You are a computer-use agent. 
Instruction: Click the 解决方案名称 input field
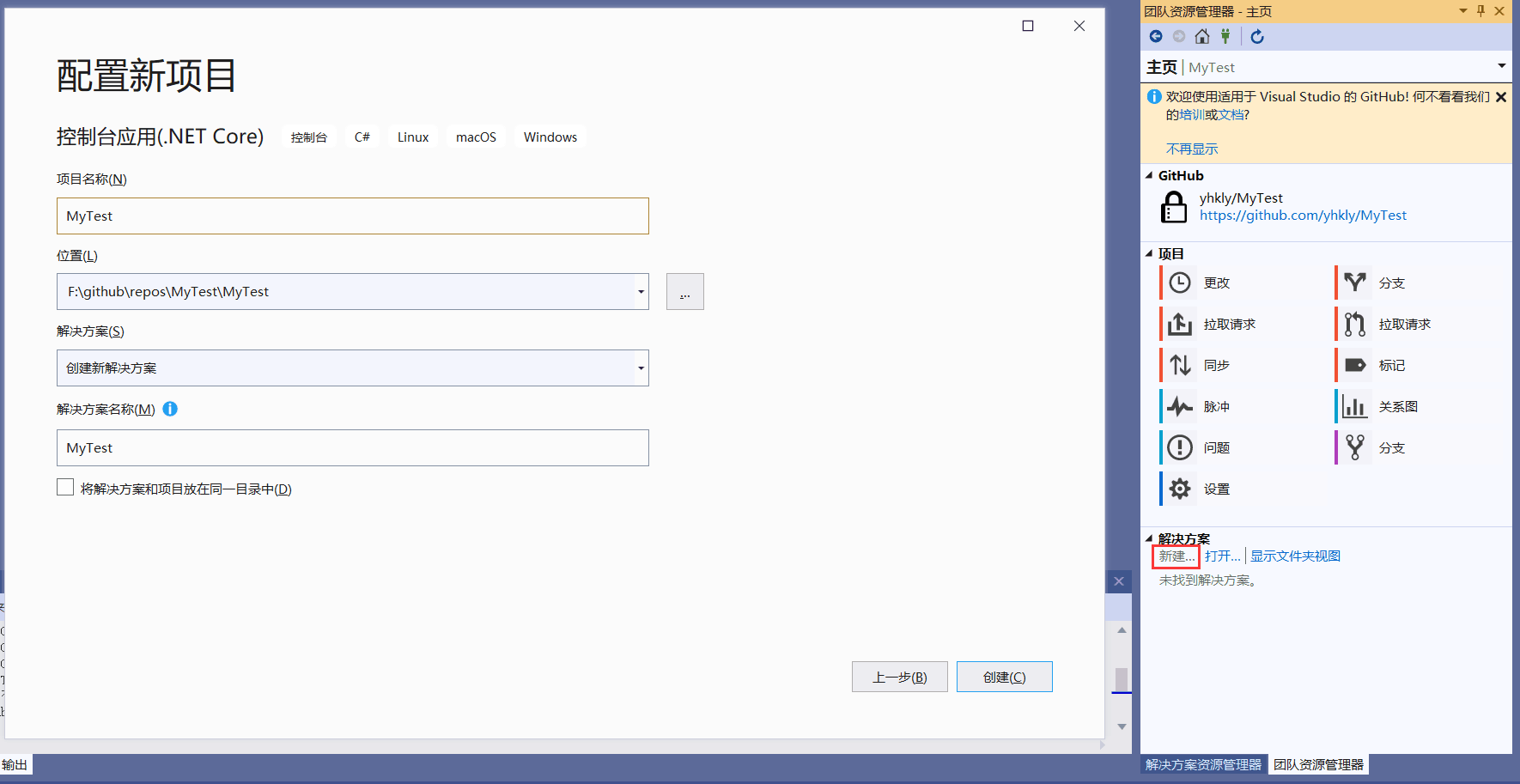point(353,448)
